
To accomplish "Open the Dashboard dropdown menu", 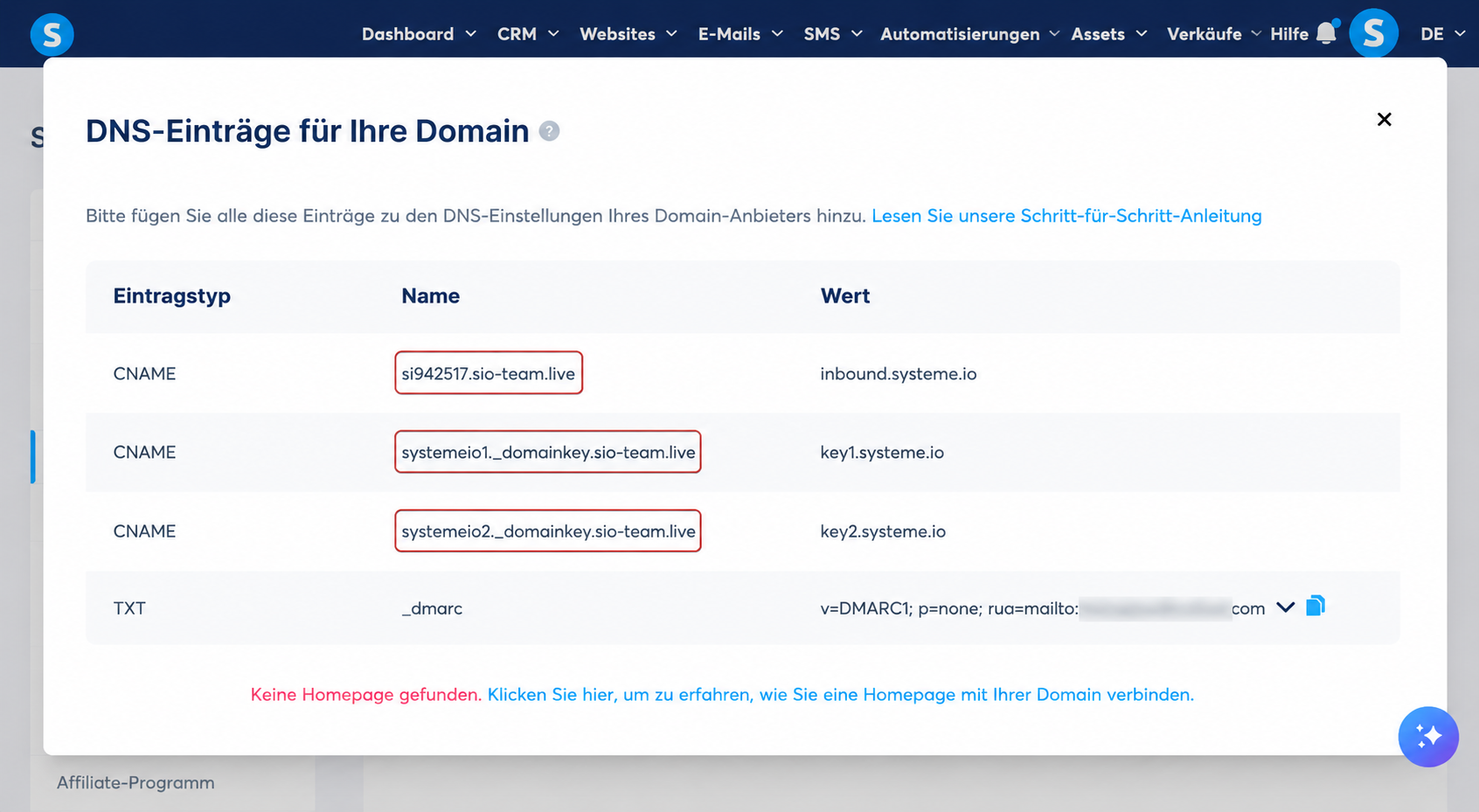I will click(420, 34).
